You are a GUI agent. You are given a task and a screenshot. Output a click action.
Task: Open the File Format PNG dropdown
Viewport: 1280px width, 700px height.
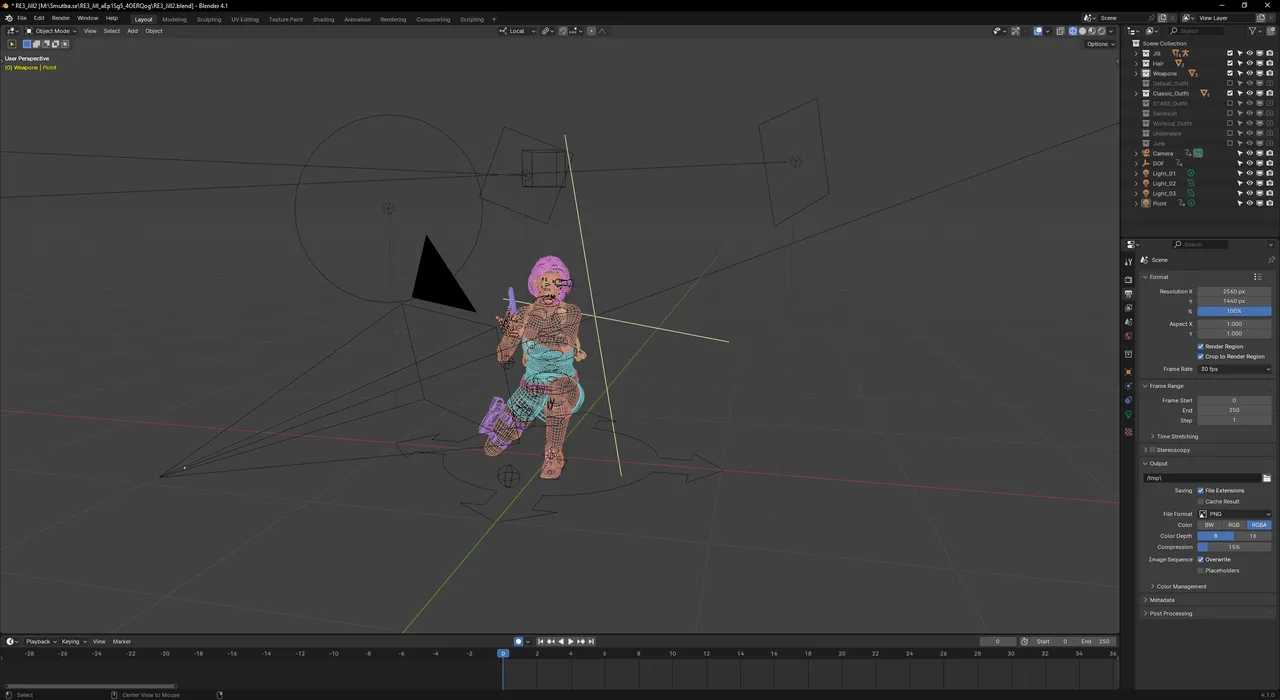click(x=1235, y=514)
